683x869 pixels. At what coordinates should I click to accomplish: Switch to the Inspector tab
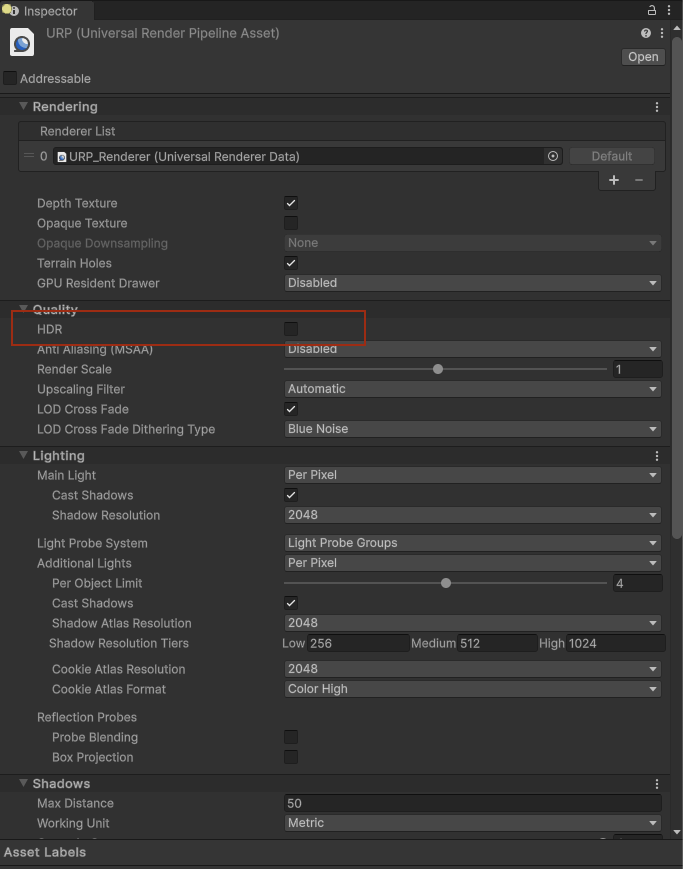point(45,12)
